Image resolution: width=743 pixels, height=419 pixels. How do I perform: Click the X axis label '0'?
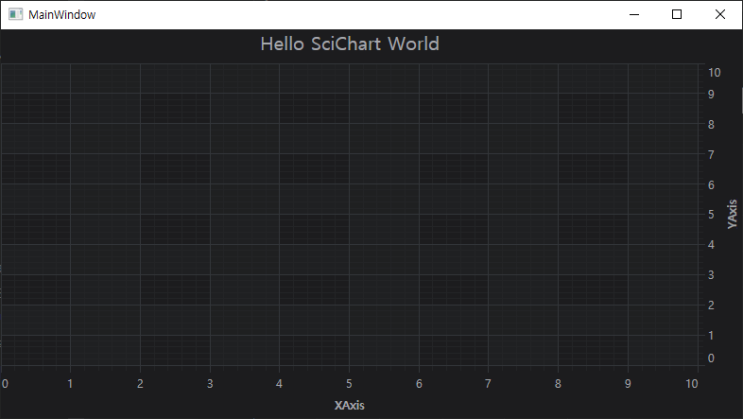pyautogui.click(x=5, y=383)
